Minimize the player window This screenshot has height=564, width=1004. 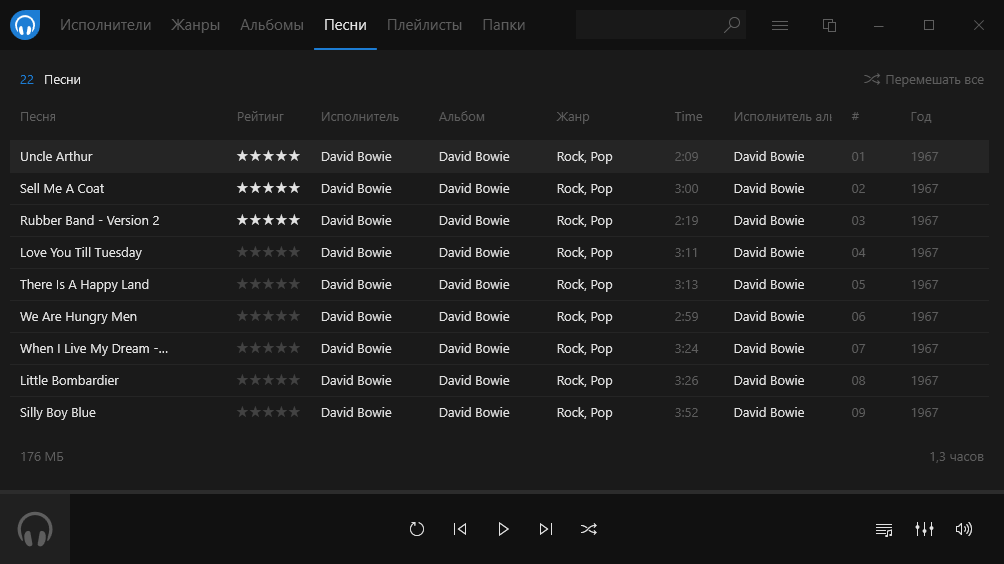(878, 25)
